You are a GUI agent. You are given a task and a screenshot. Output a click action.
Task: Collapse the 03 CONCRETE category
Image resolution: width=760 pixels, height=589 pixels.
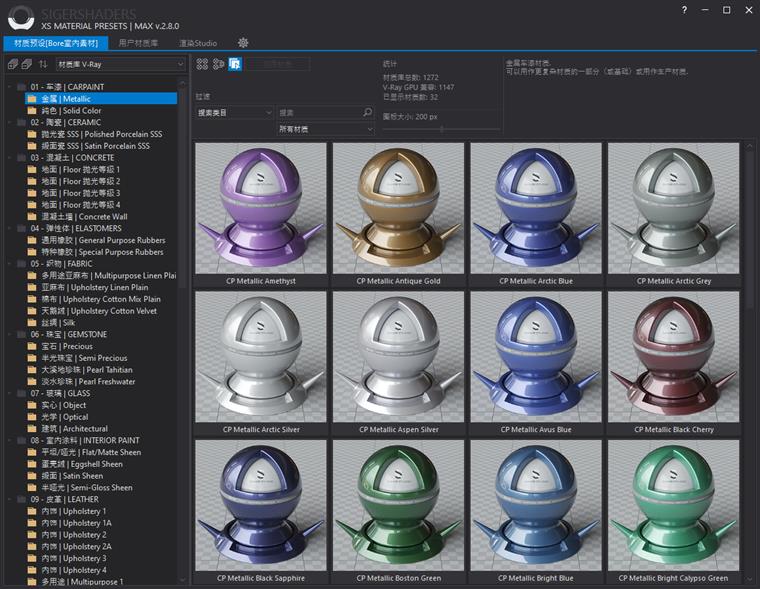pyautogui.click(x=9, y=158)
